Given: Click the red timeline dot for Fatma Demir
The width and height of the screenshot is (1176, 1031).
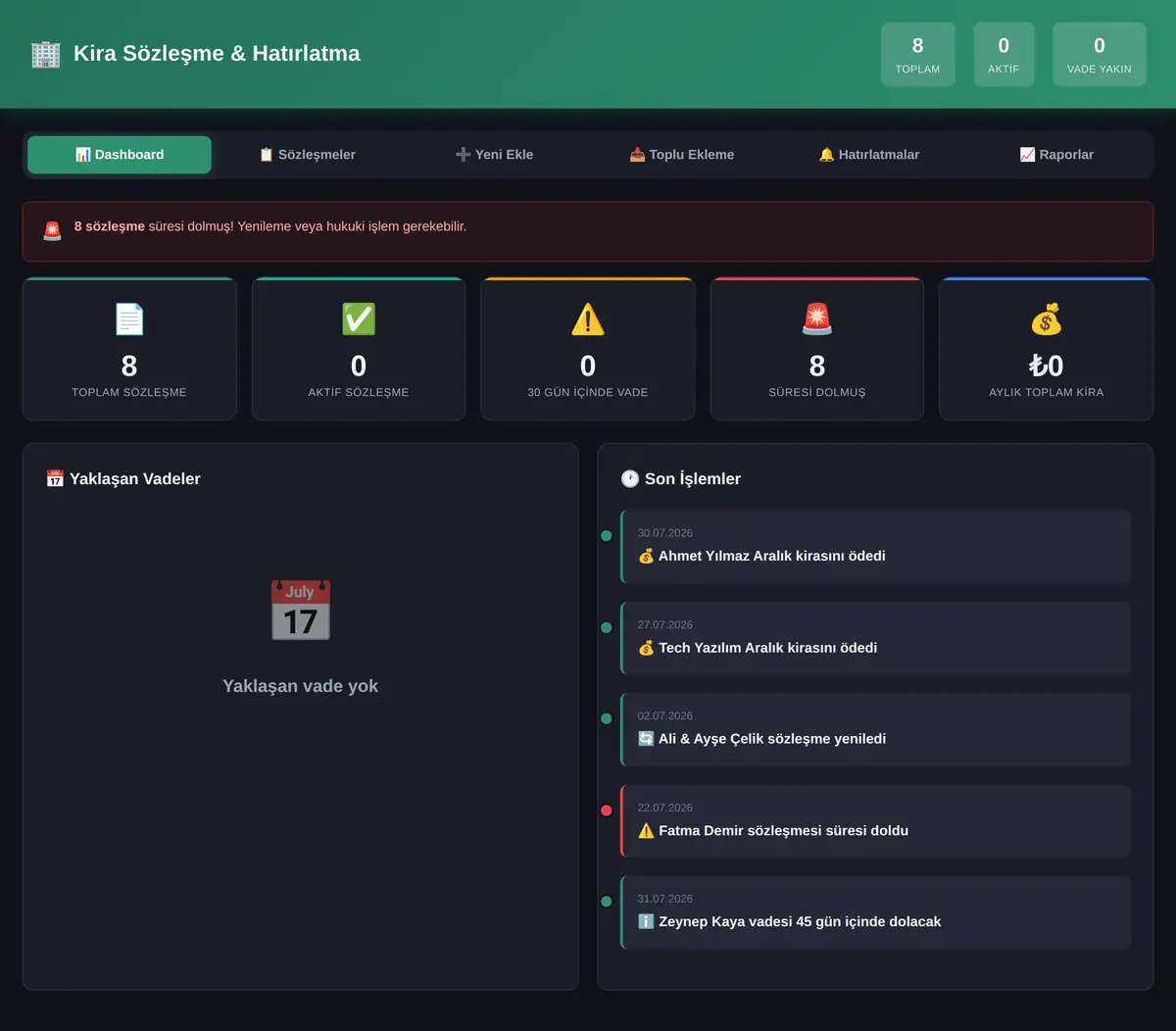Looking at the screenshot, I should (607, 810).
